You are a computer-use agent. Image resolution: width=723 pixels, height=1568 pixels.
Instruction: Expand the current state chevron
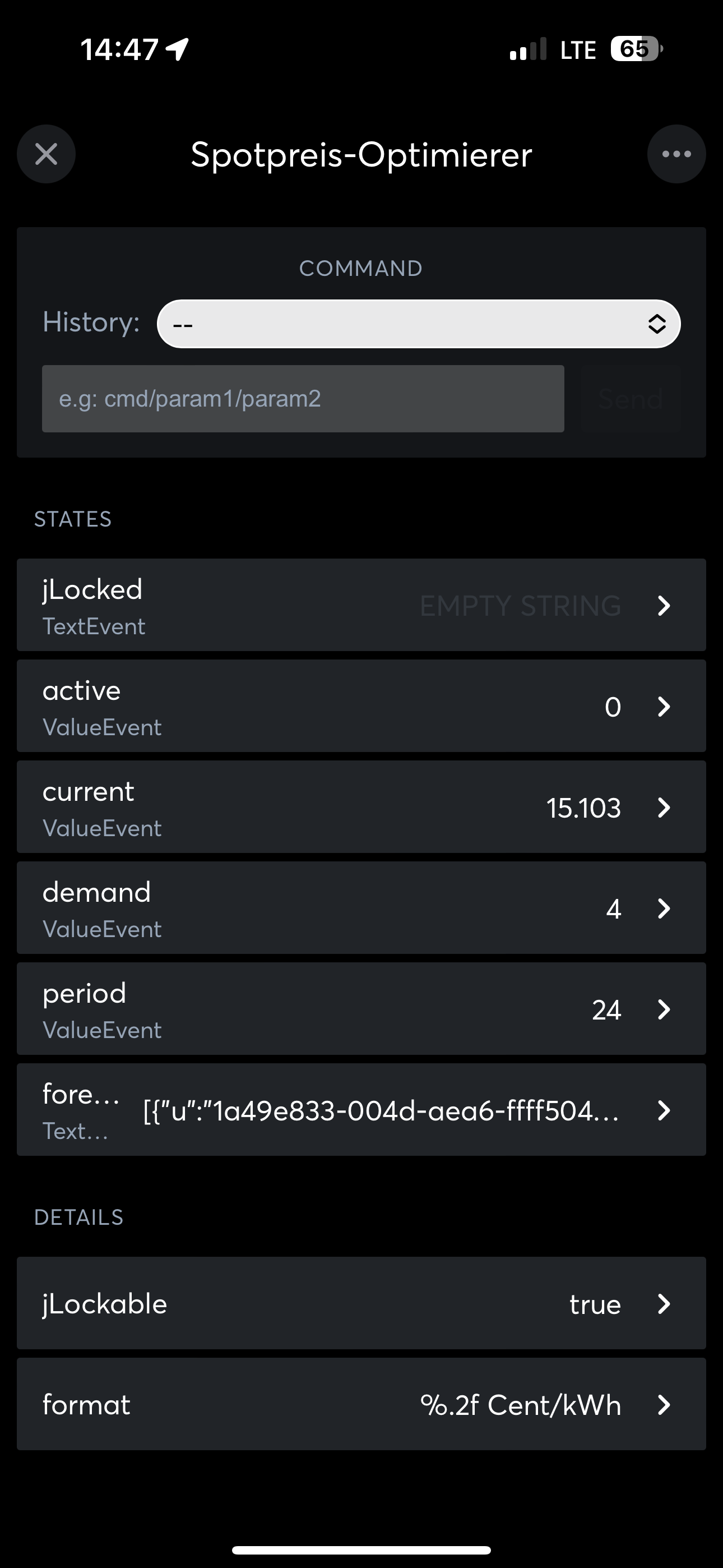[664, 808]
